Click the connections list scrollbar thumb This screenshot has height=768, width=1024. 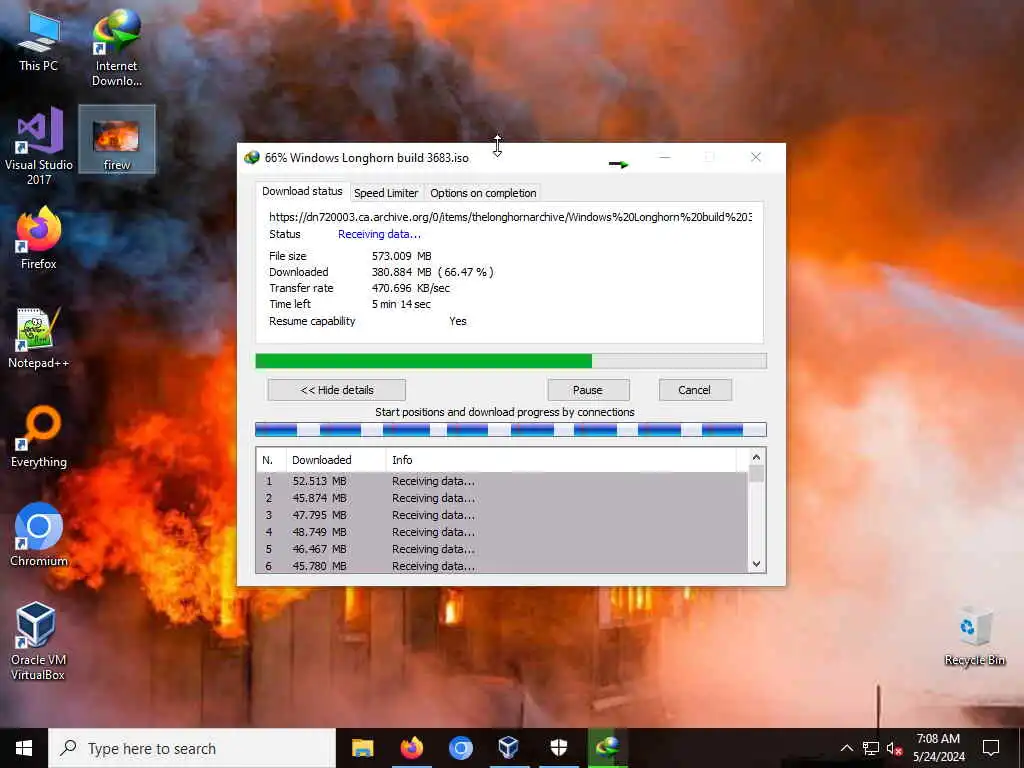[756, 473]
